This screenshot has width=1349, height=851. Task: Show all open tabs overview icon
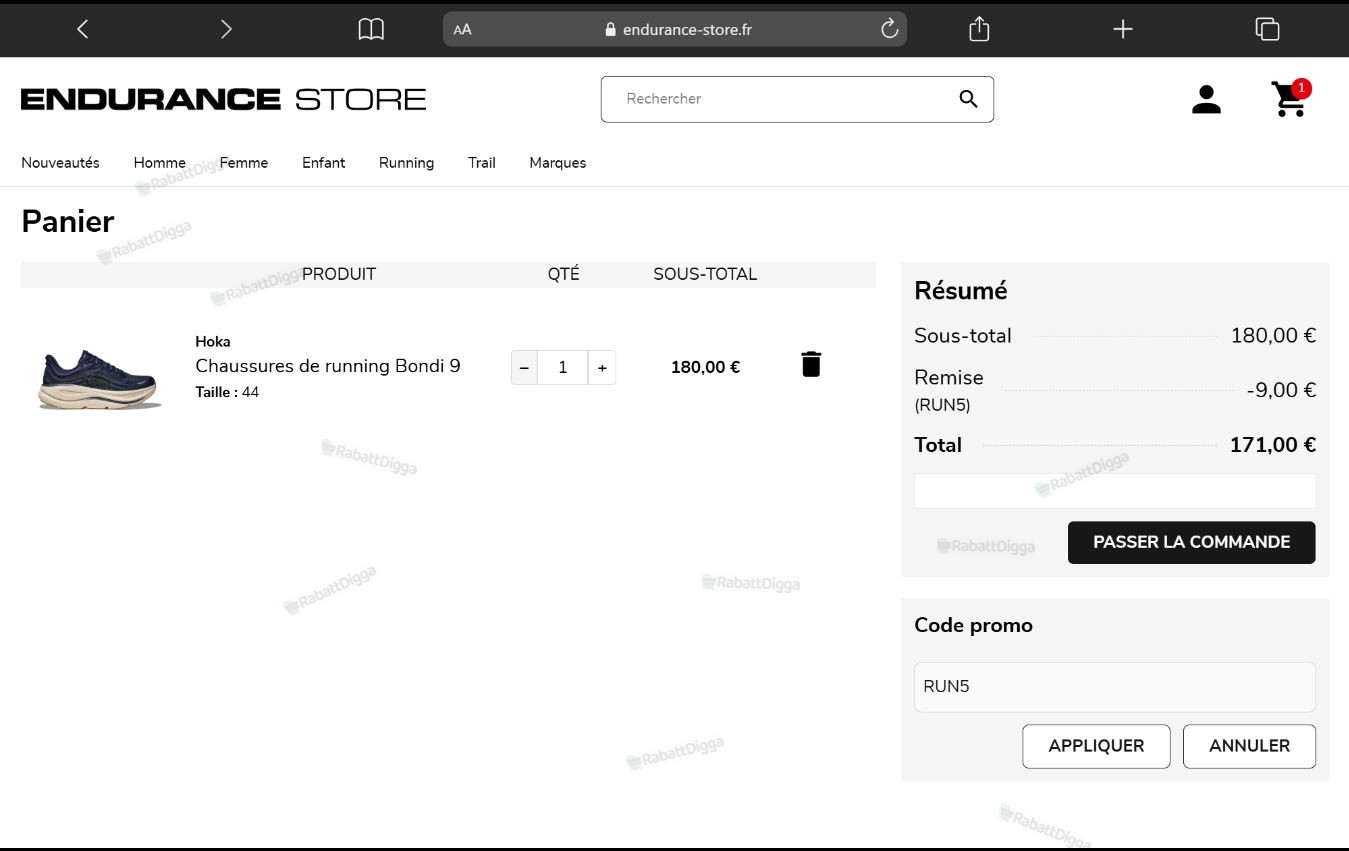[1267, 29]
